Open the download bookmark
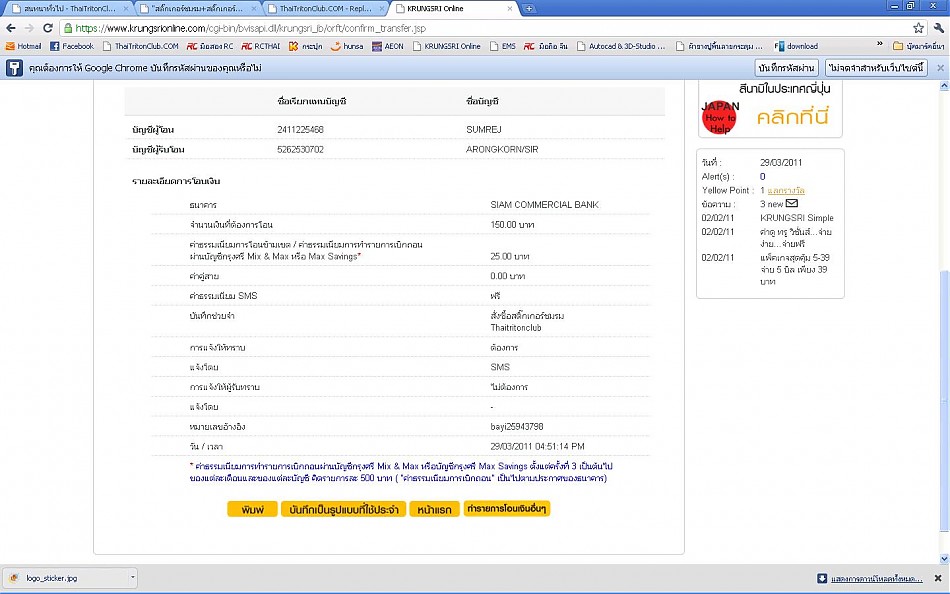Screen dimensions: 950x594 [796, 46]
